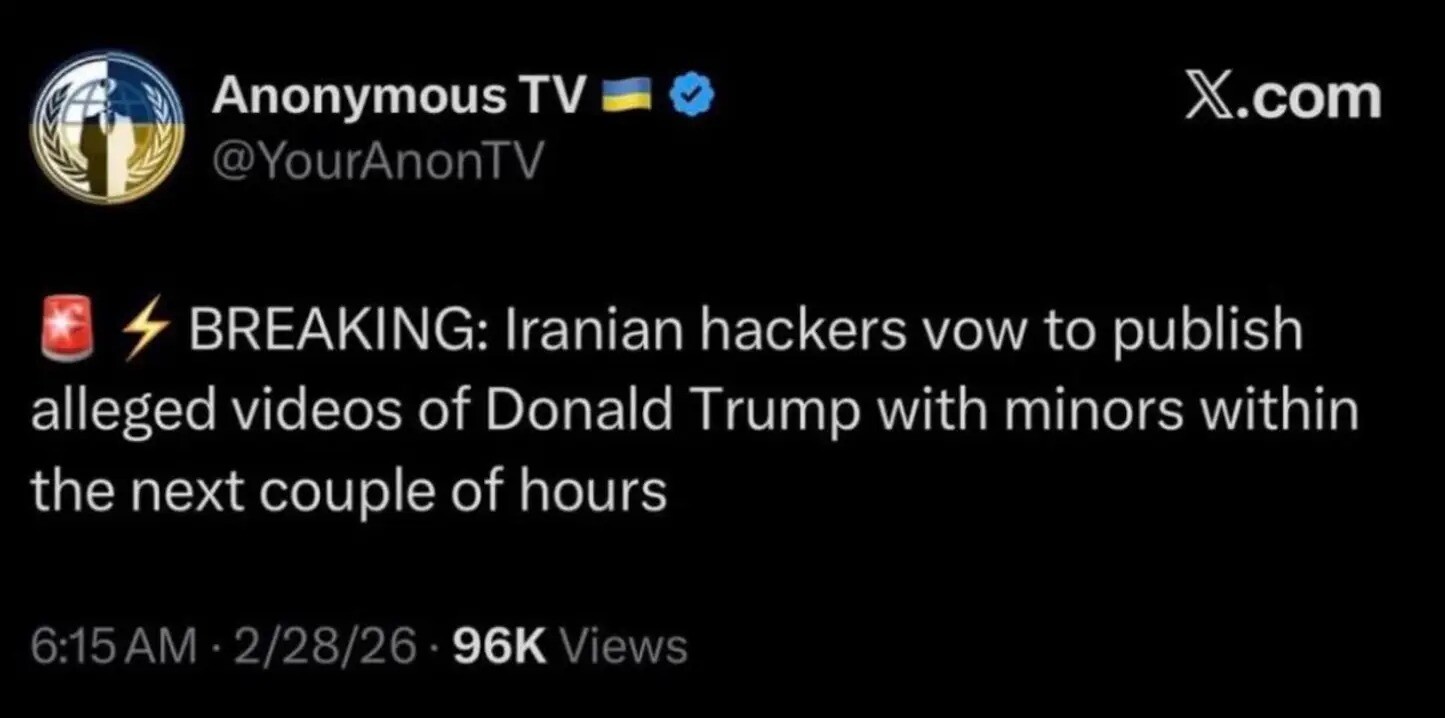Open the Anonymous TV display name

pyautogui.click(x=398, y=96)
